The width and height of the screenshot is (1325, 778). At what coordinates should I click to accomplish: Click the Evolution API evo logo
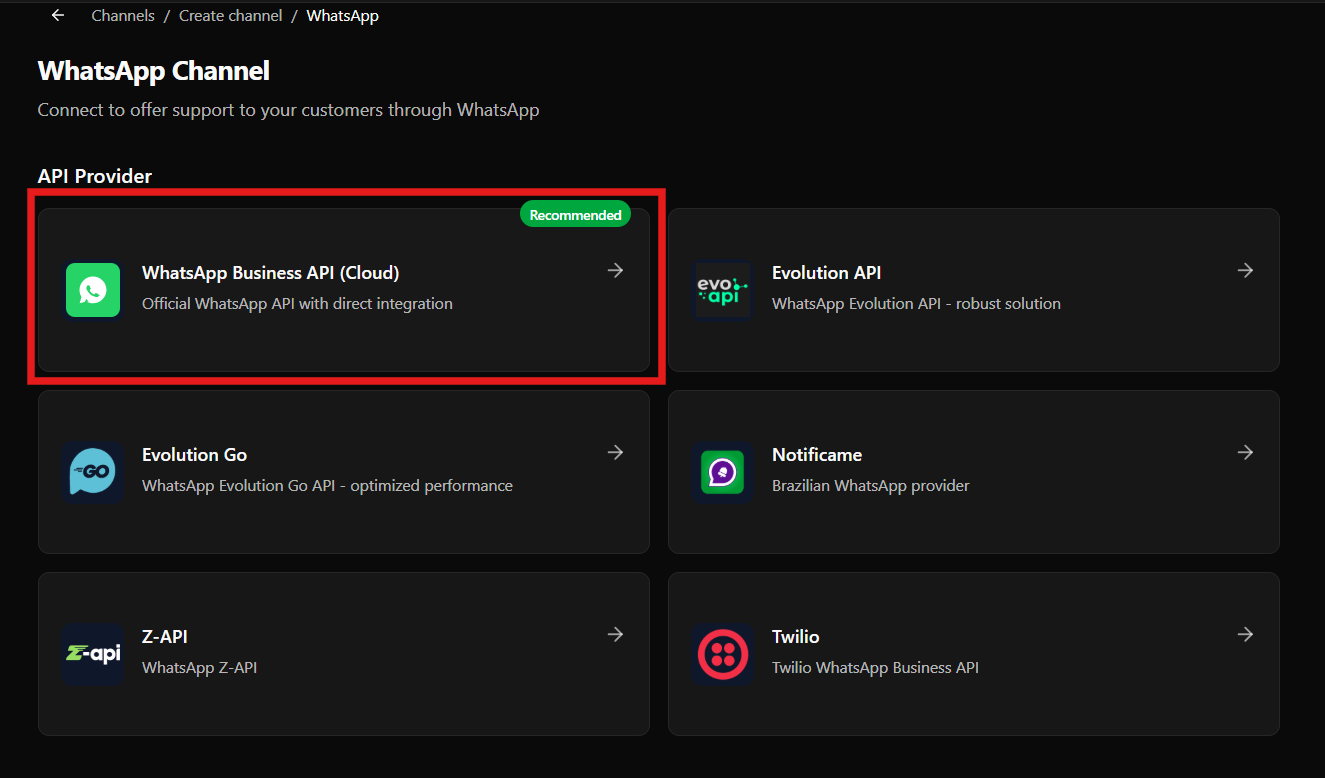point(723,290)
